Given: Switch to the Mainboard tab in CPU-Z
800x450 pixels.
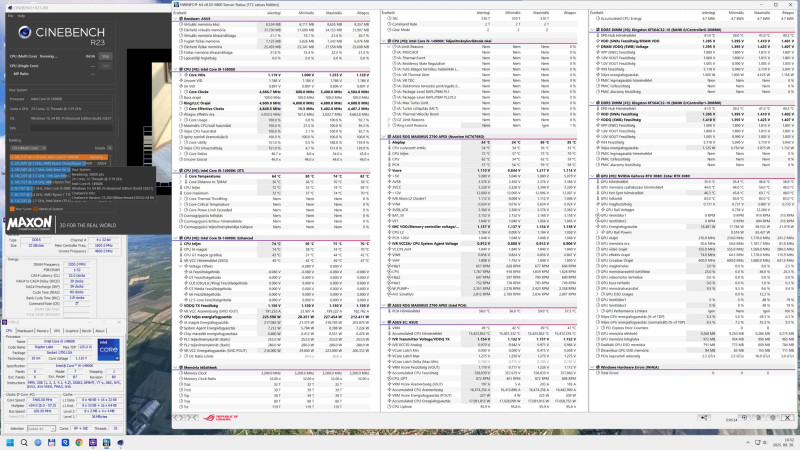Looking at the screenshot, I should coord(24,331).
